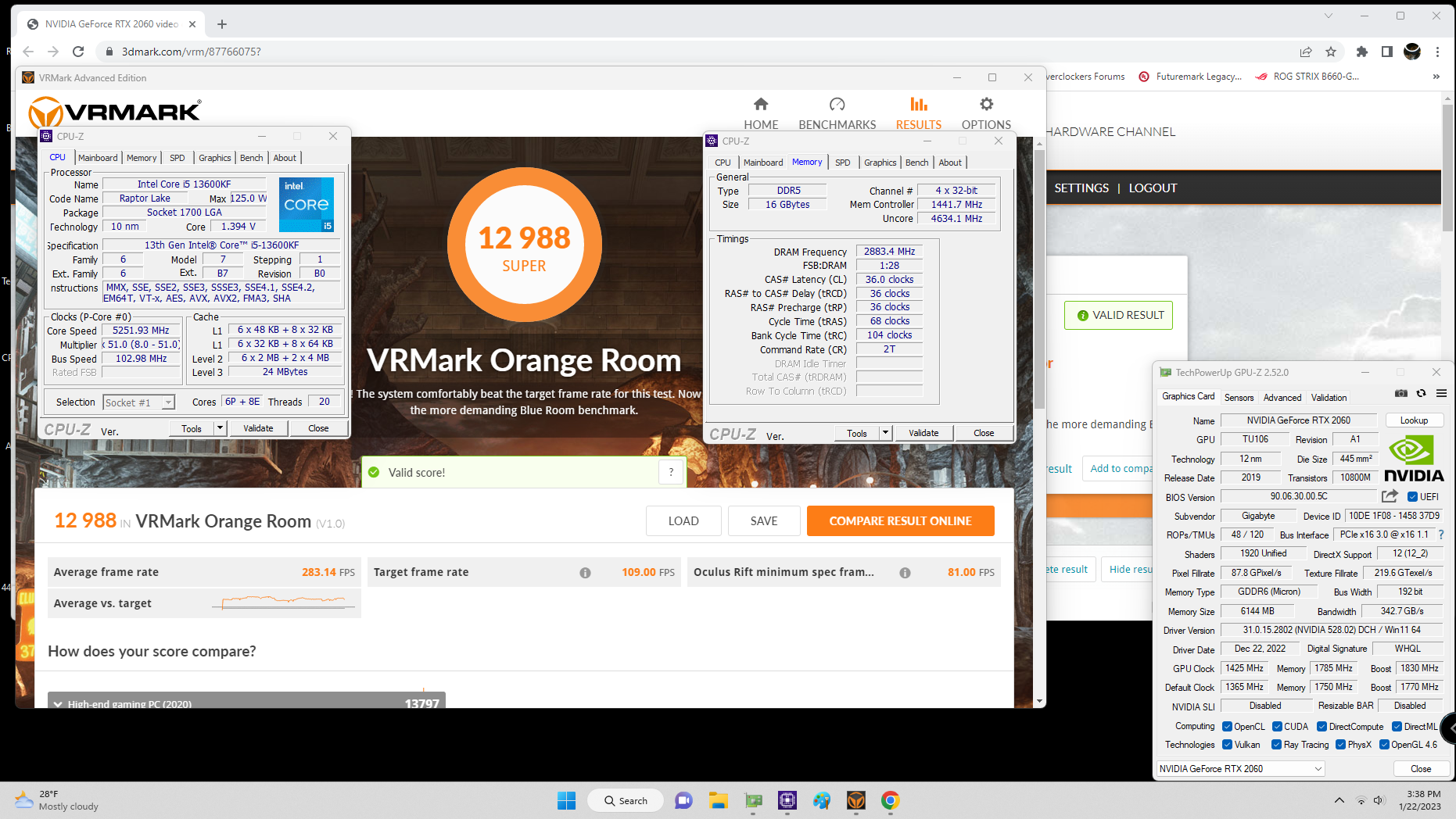Click Oculus Rift minimum spec info icon
Screen dimensions: 1456x819
coord(905,573)
